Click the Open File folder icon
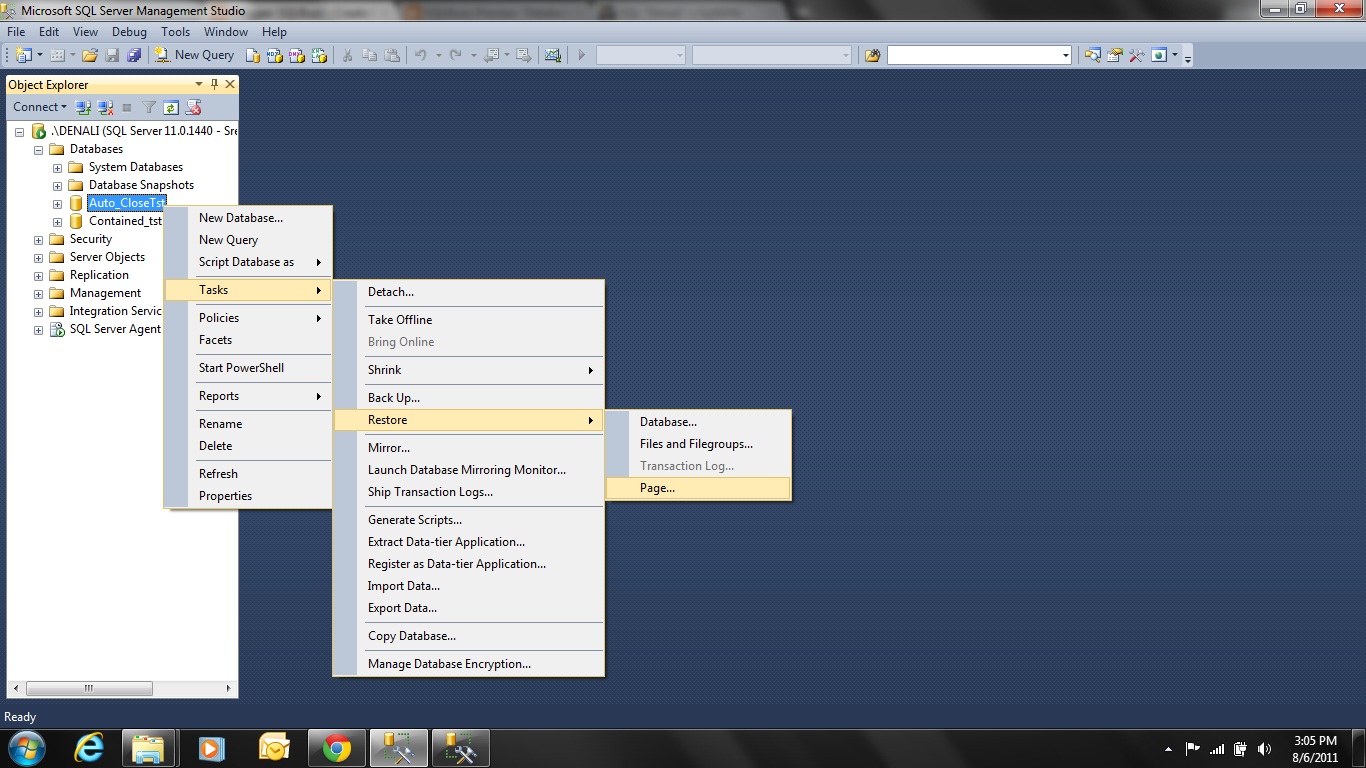The height and width of the screenshot is (768, 1366). (90, 55)
